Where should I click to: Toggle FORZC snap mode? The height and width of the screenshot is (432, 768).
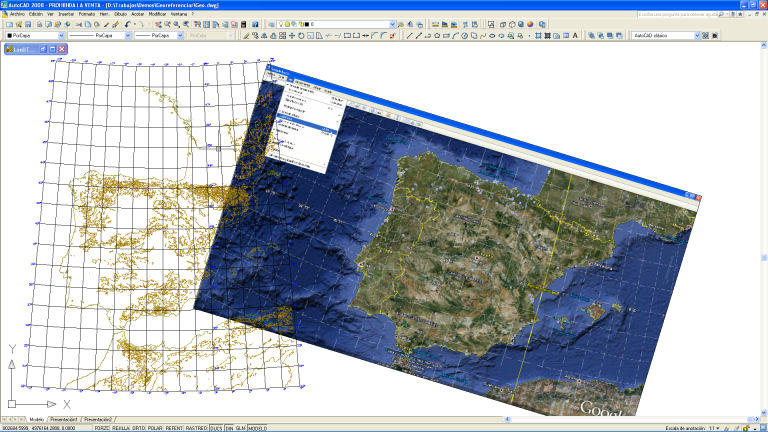tap(102, 428)
